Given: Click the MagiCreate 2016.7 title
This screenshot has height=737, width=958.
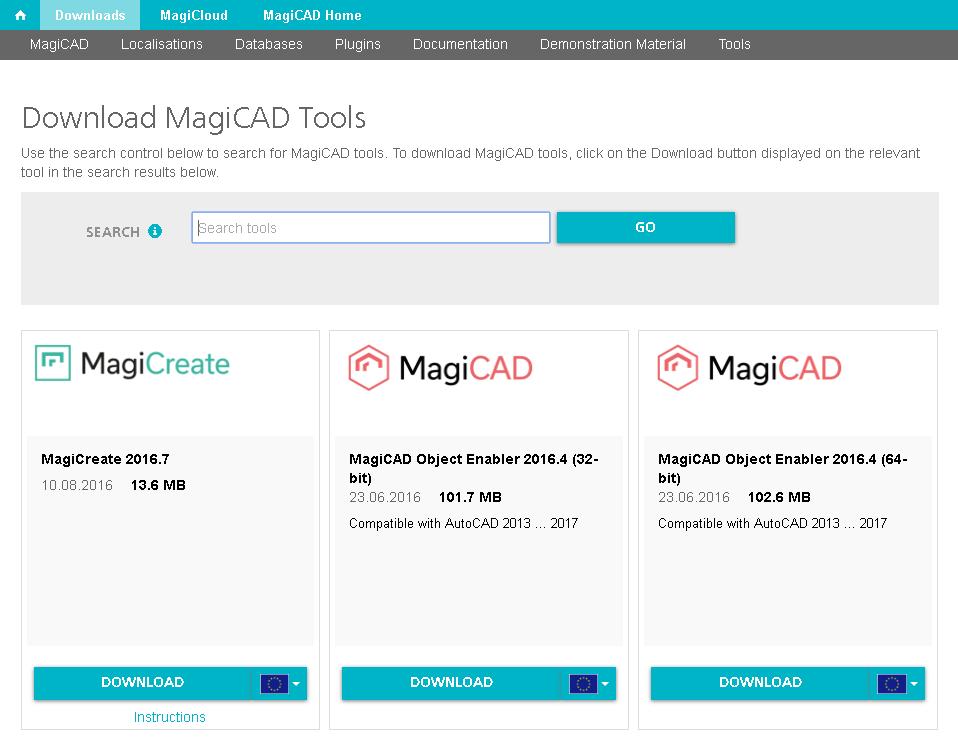Looking at the screenshot, I should (x=105, y=460).
